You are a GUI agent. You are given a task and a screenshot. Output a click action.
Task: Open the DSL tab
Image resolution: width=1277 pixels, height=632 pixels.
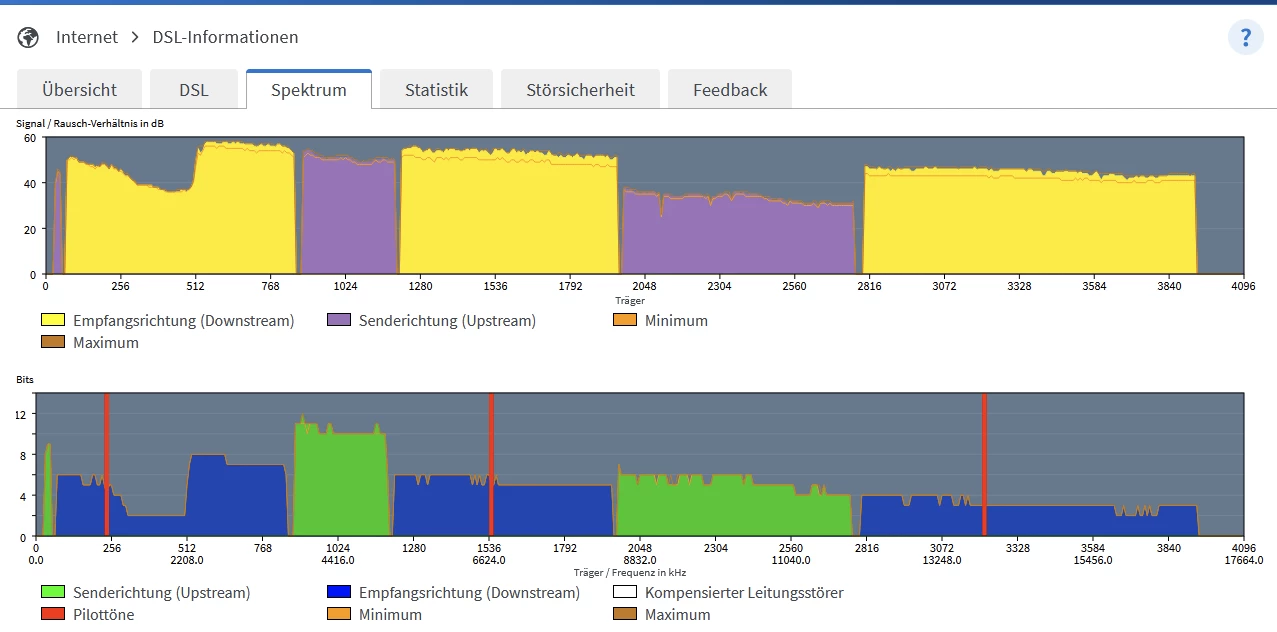tap(194, 90)
